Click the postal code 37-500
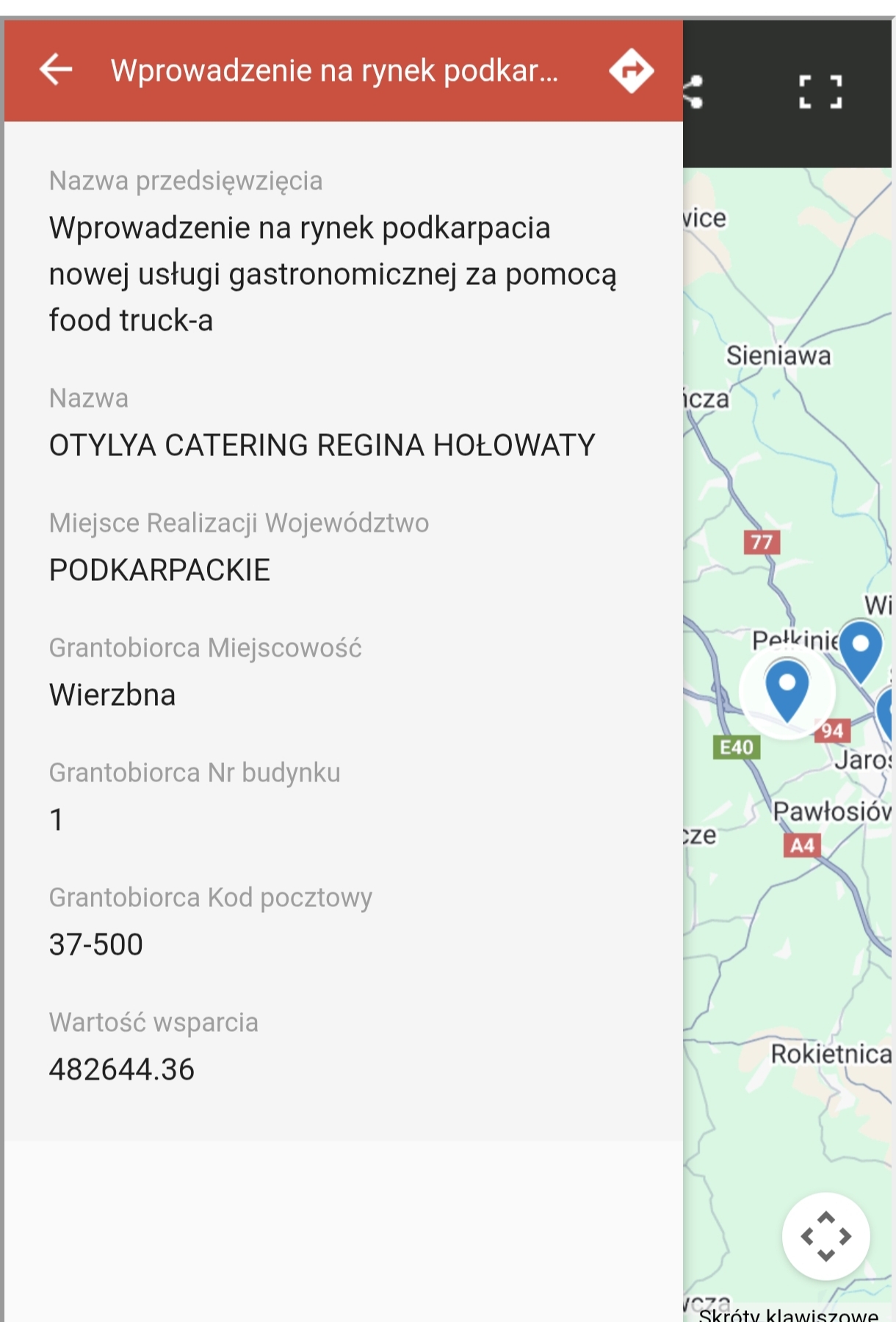Screen dimensions: 896x1322 (96, 944)
